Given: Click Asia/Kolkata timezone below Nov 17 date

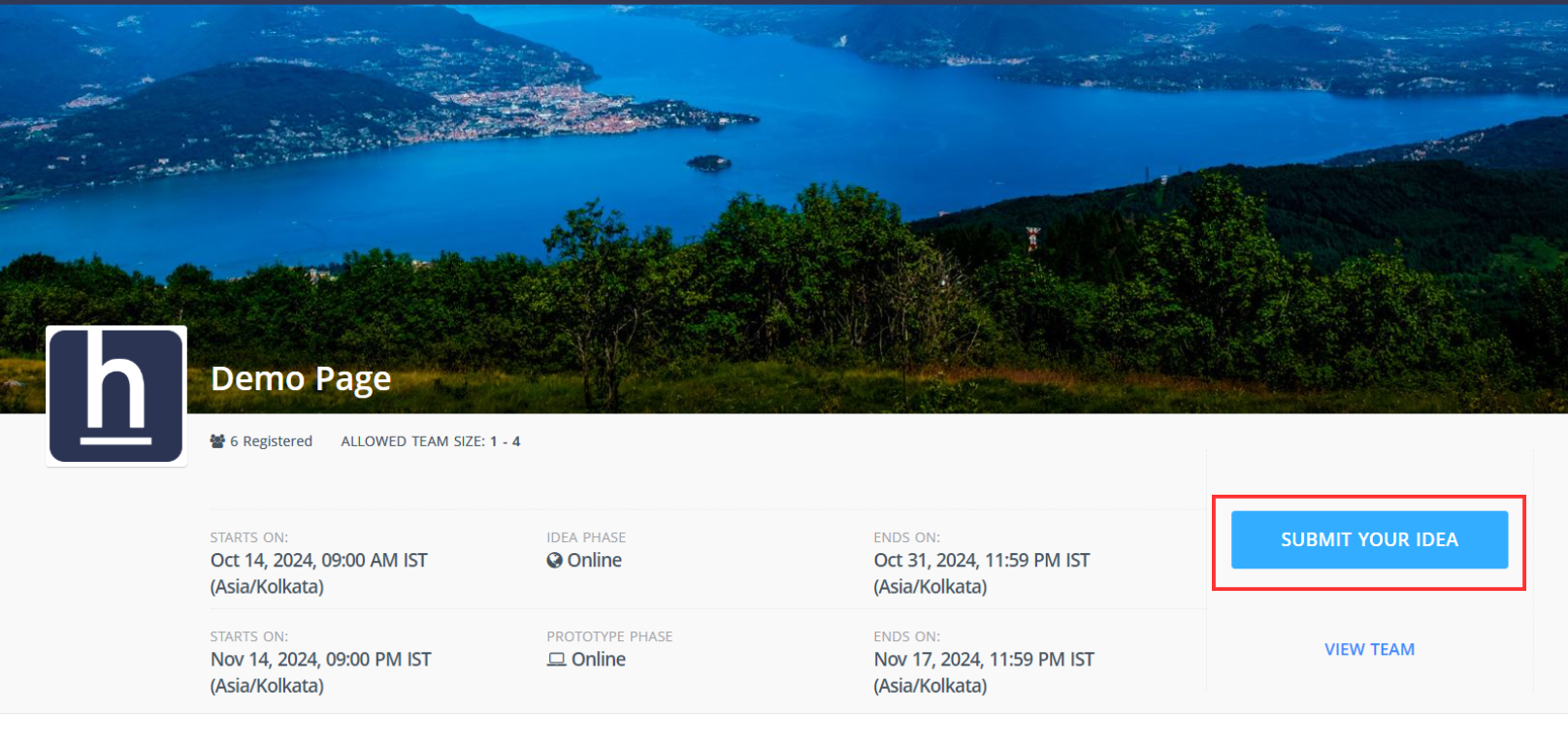Looking at the screenshot, I should point(930,686).
